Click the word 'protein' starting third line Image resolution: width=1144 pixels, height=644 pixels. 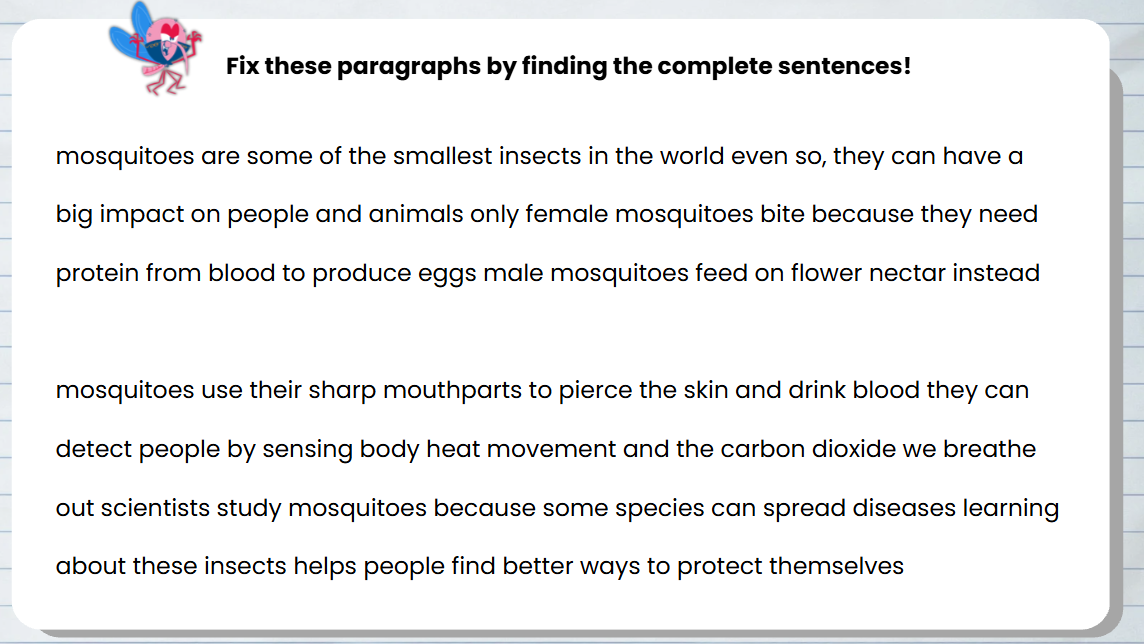98,273
